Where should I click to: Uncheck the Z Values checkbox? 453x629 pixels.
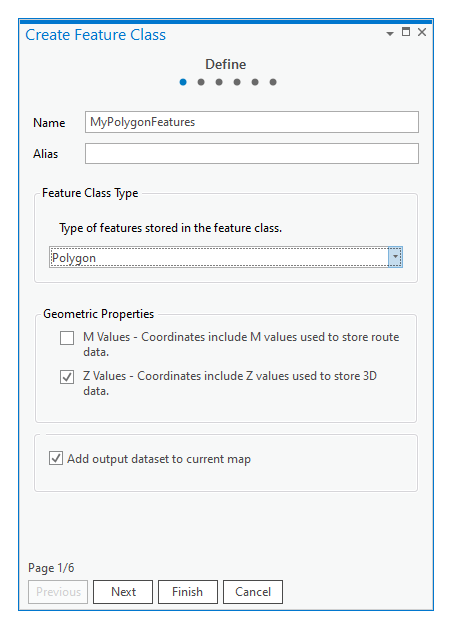pyautogui.click(x=67, y=377)
